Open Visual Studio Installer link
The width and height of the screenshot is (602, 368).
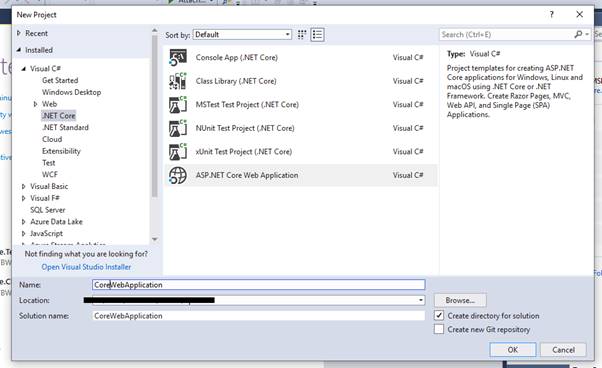[86, 267]
